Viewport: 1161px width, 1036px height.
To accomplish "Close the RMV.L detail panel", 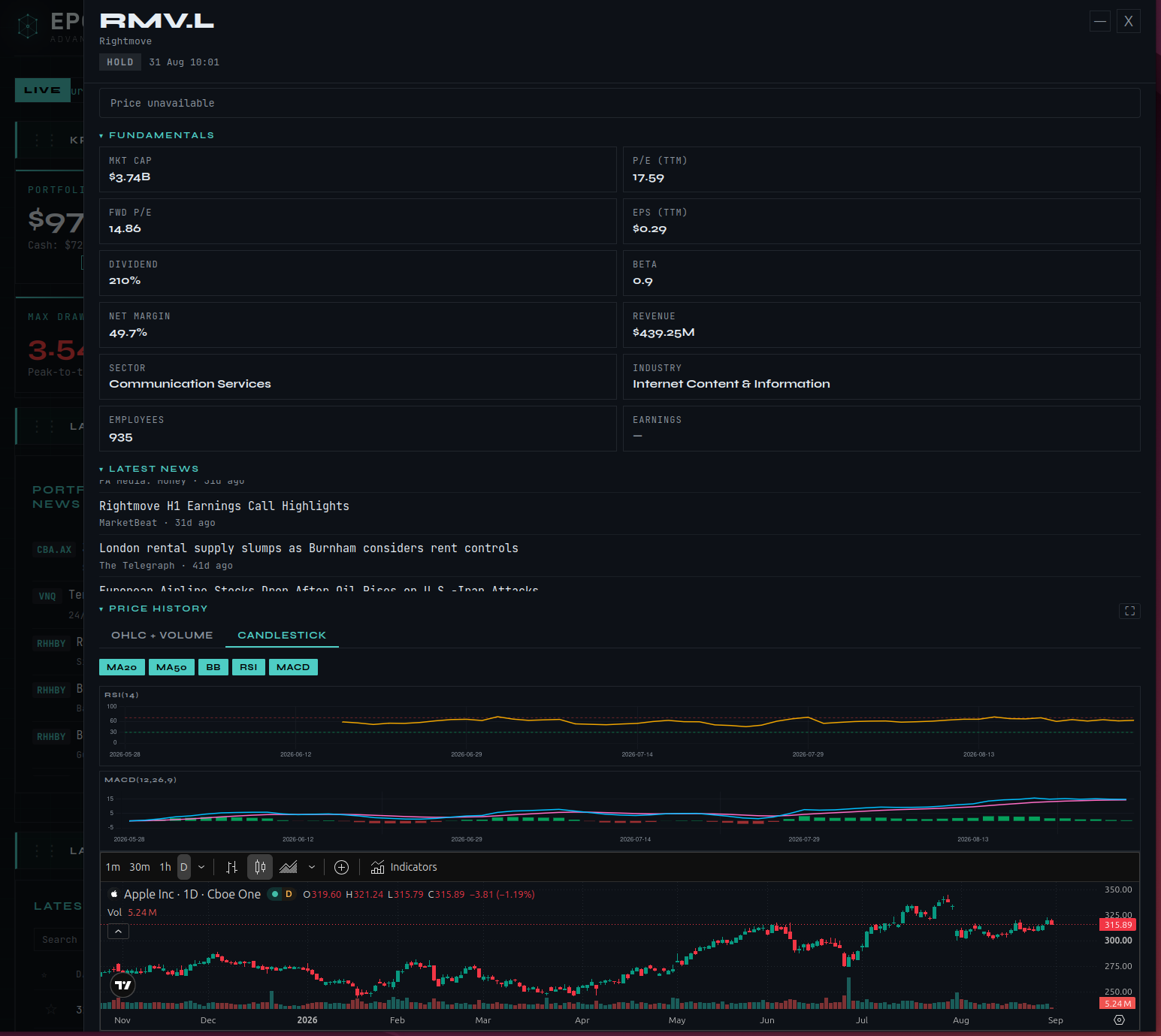I will 1128,21.
